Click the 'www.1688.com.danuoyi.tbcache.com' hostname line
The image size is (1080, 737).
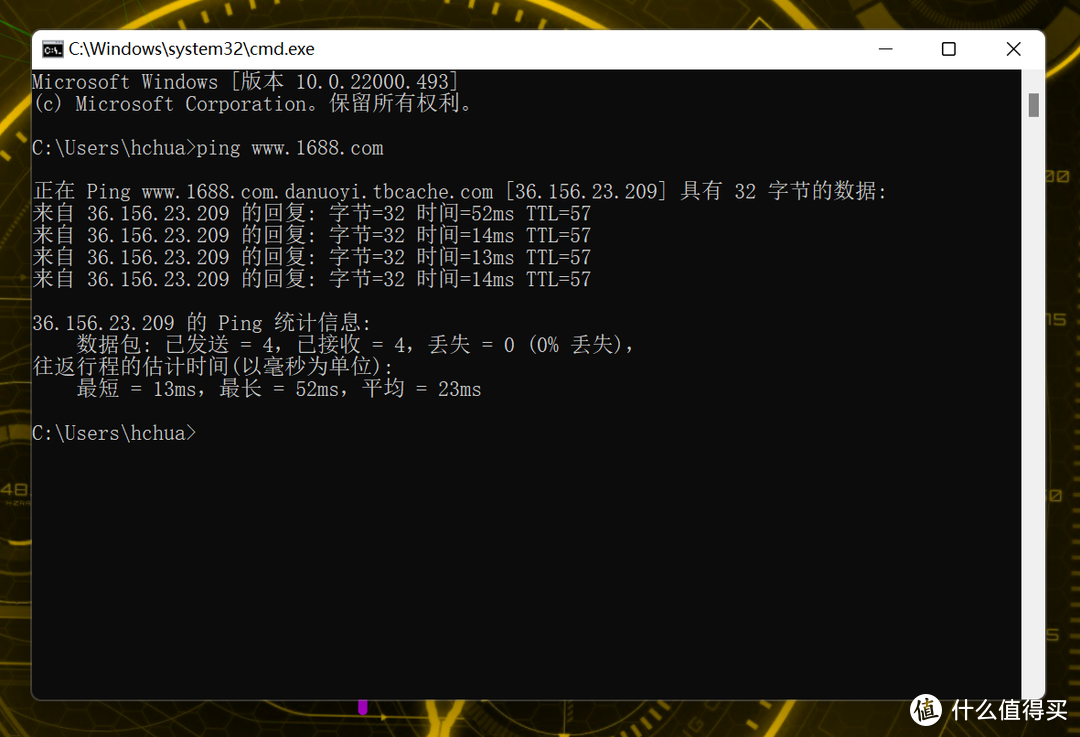coord(459,191)
